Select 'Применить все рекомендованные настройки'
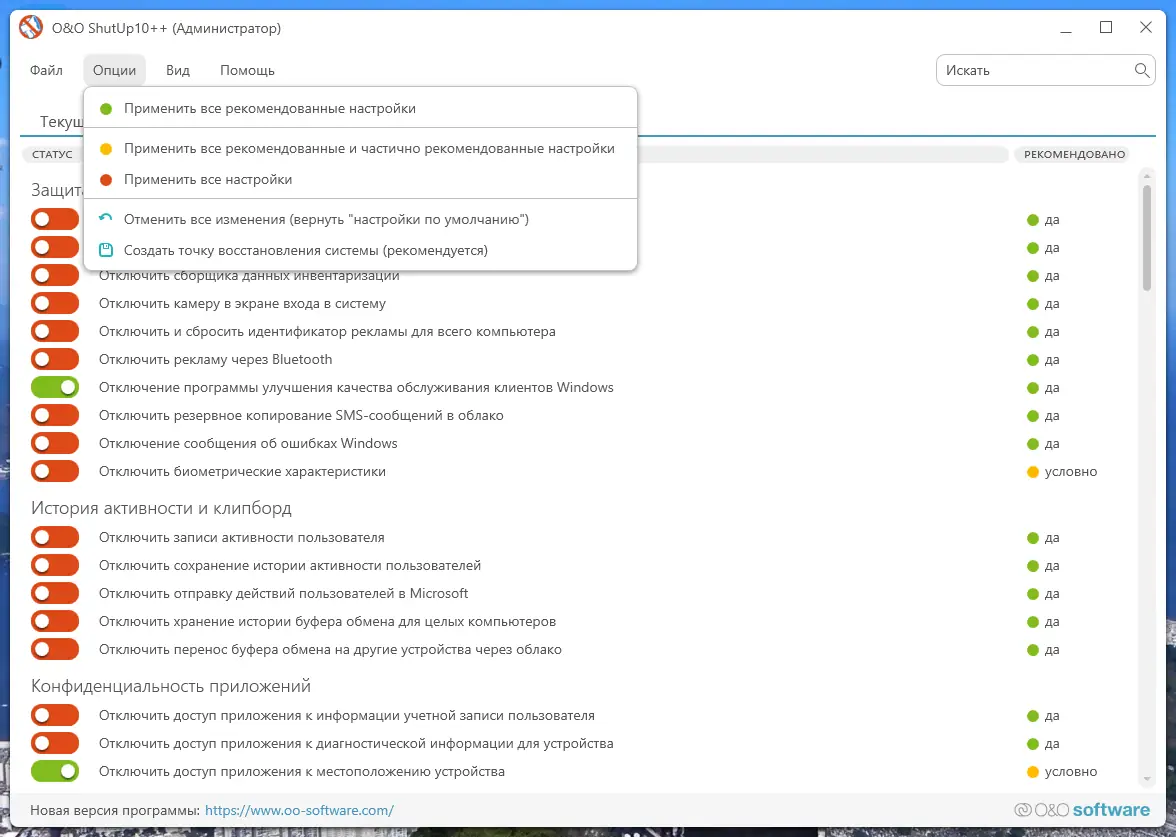Image resolution: width=1176 pixels, height=837 pixels. click(361, 109)
